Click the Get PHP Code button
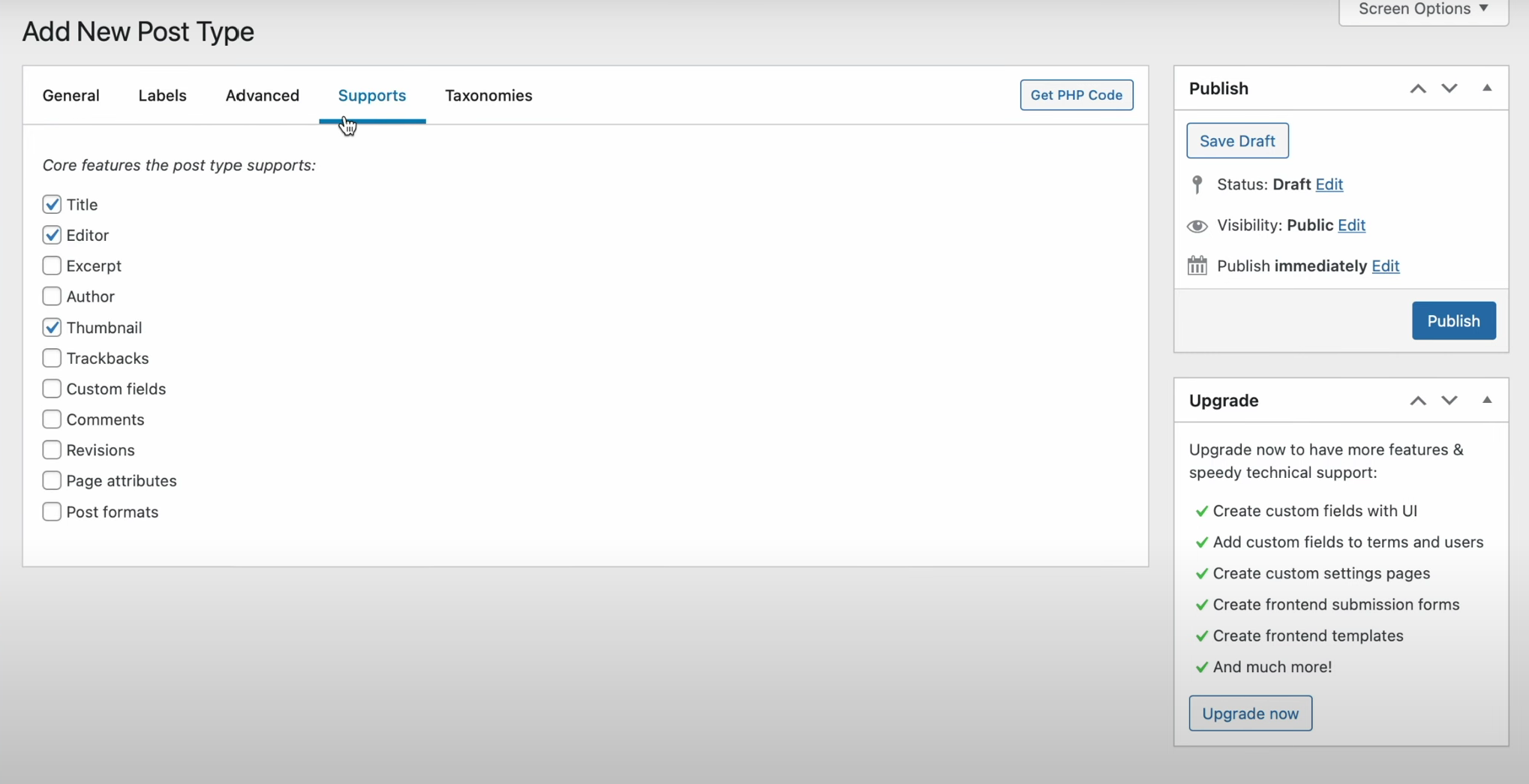The height and width of the screenshot is (784, 1529). coord(1077,95)
